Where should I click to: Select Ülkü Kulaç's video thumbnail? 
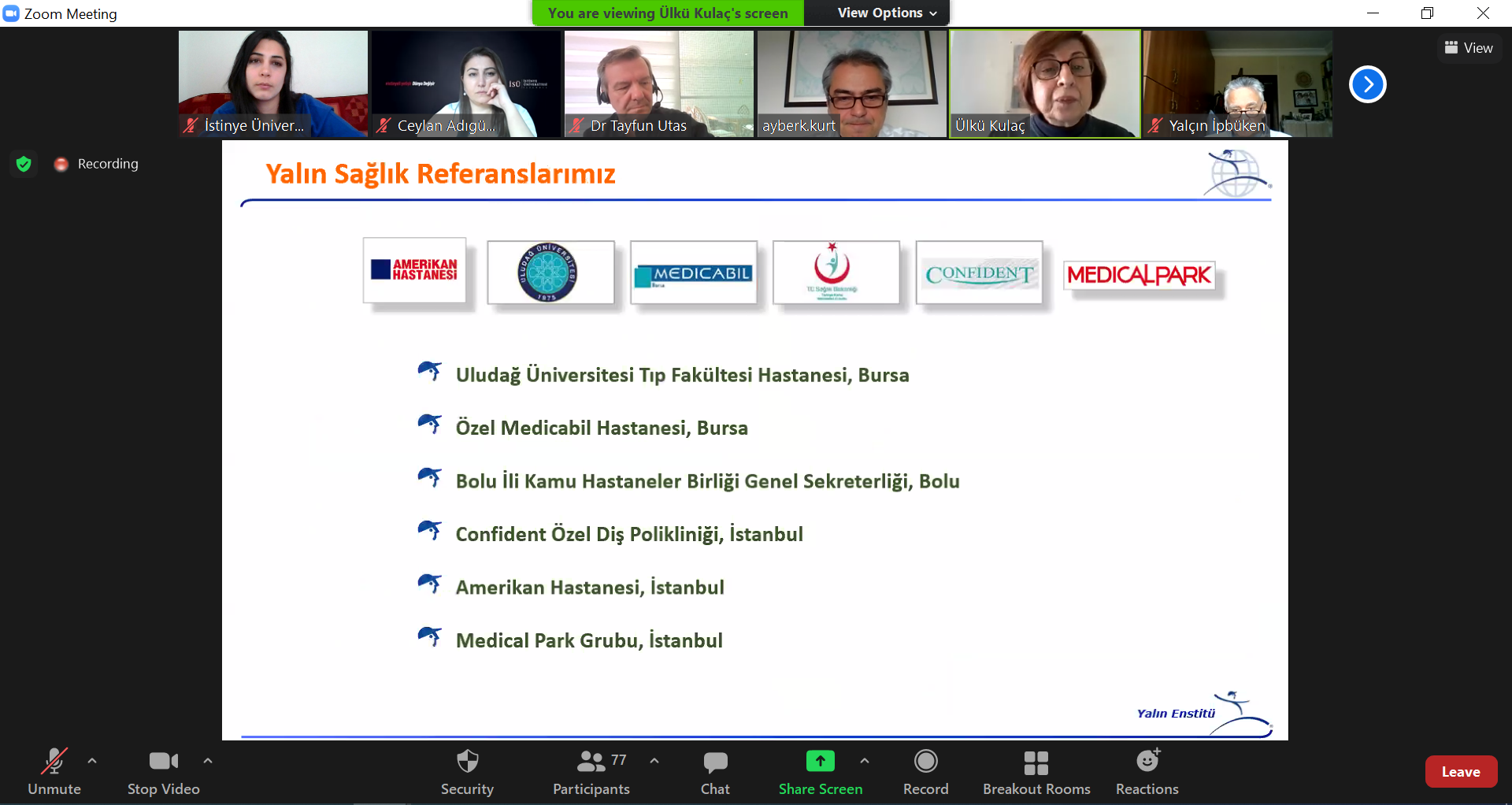click(x=1044, y=83)
